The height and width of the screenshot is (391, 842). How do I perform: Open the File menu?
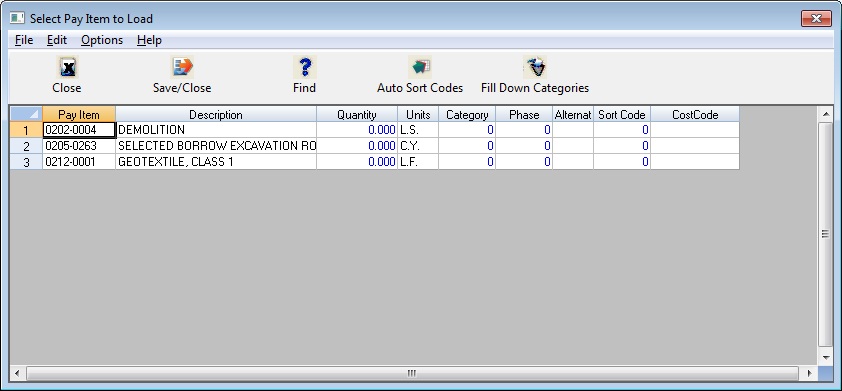pyautogui.click(x=24, y=40)
